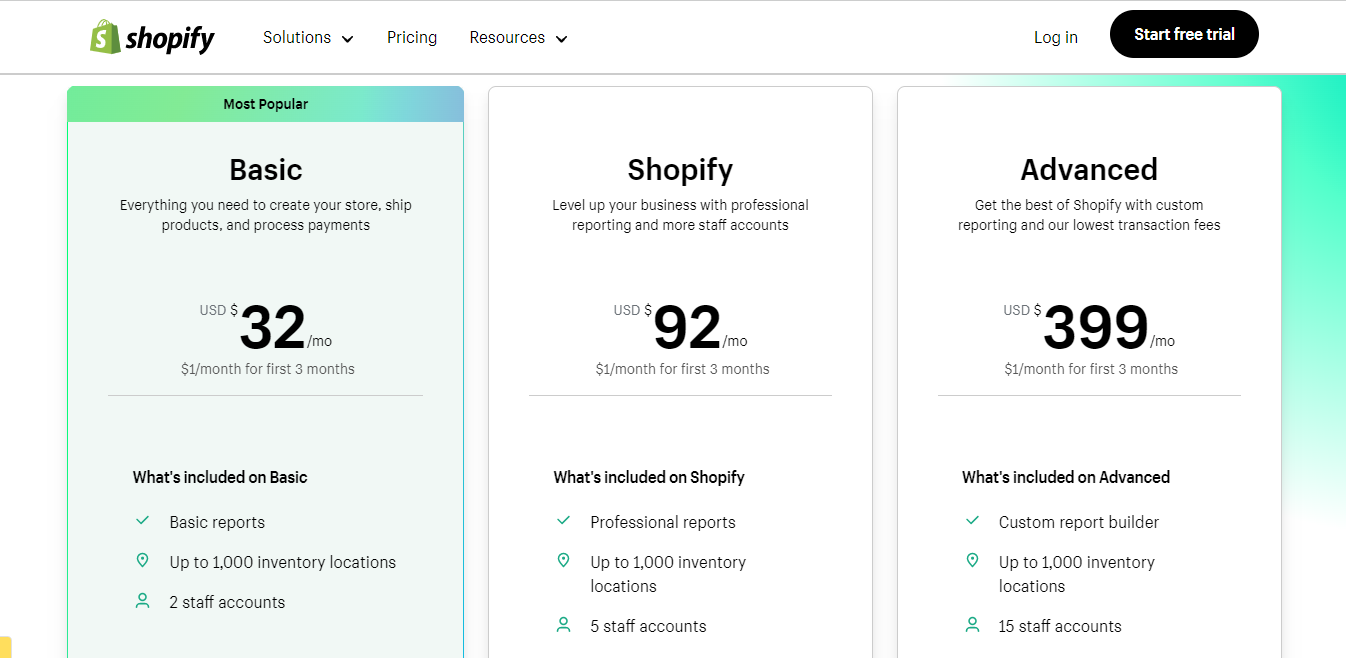
Task: Click 'What's included on Advanced' heading
Action: click(x=1066, y=477)
